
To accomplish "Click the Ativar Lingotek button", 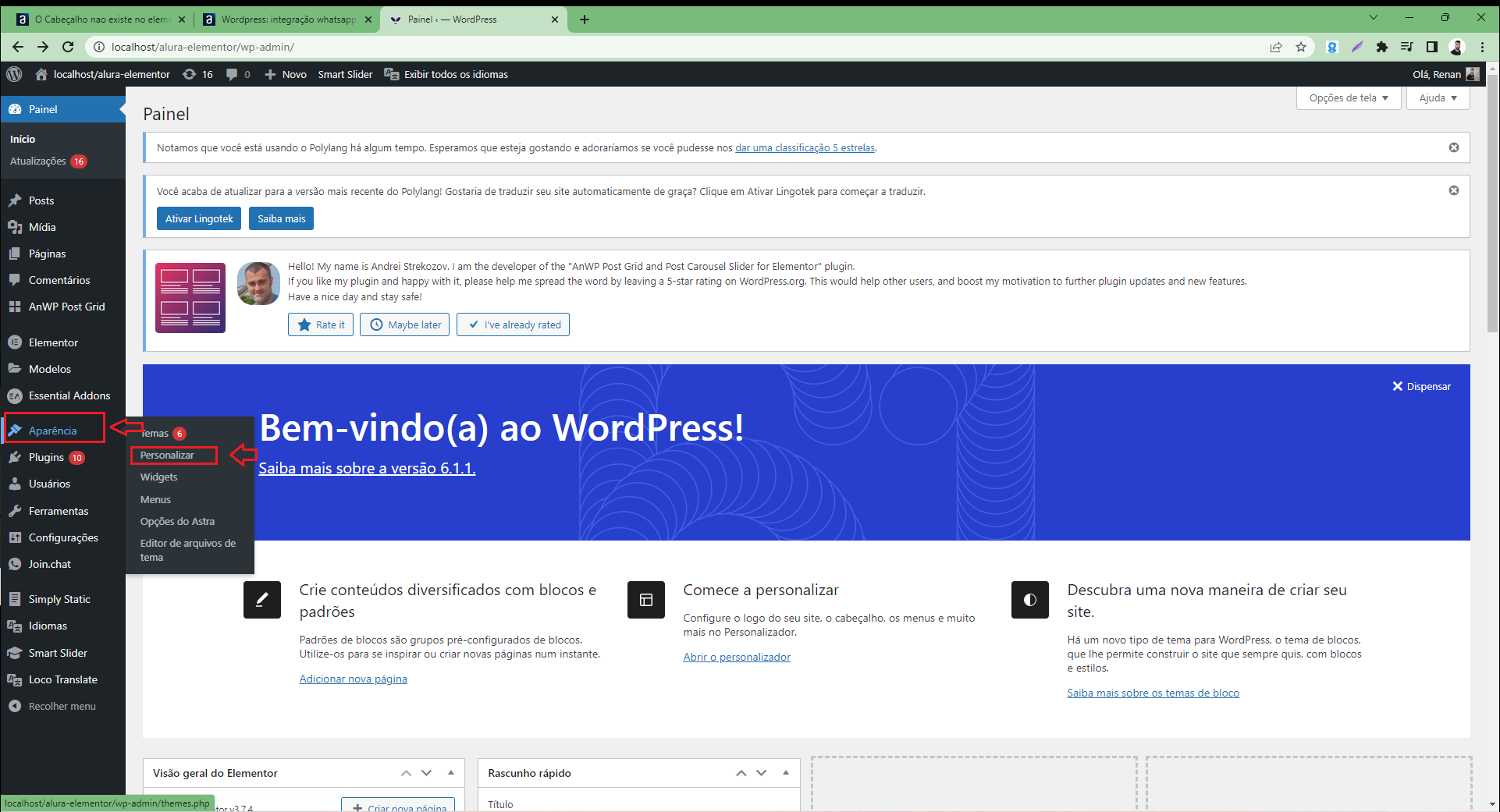I will pyautogui.click(x=199, y=218).
